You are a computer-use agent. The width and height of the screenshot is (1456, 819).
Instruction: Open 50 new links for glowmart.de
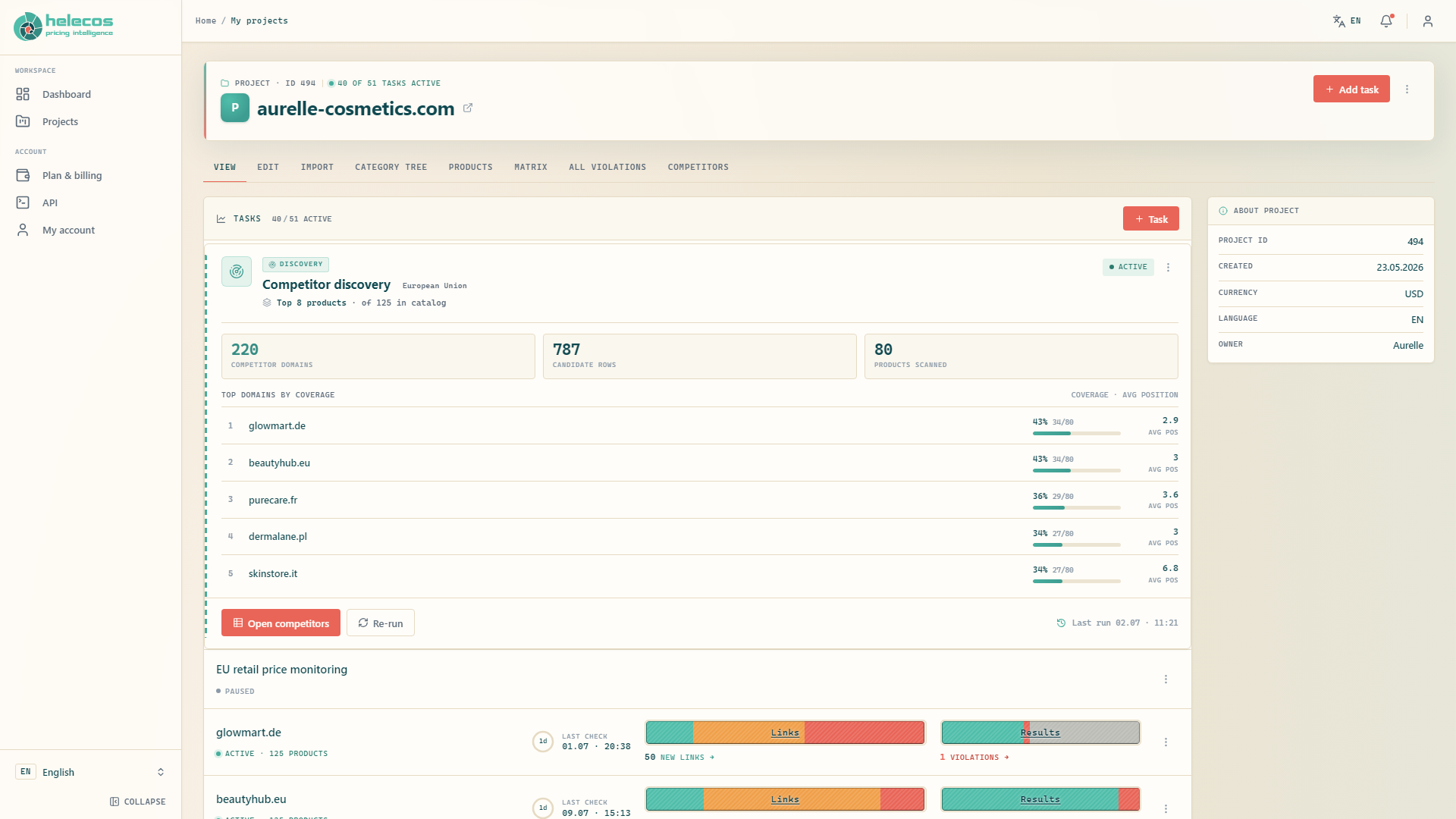click(x=679, y=758)
